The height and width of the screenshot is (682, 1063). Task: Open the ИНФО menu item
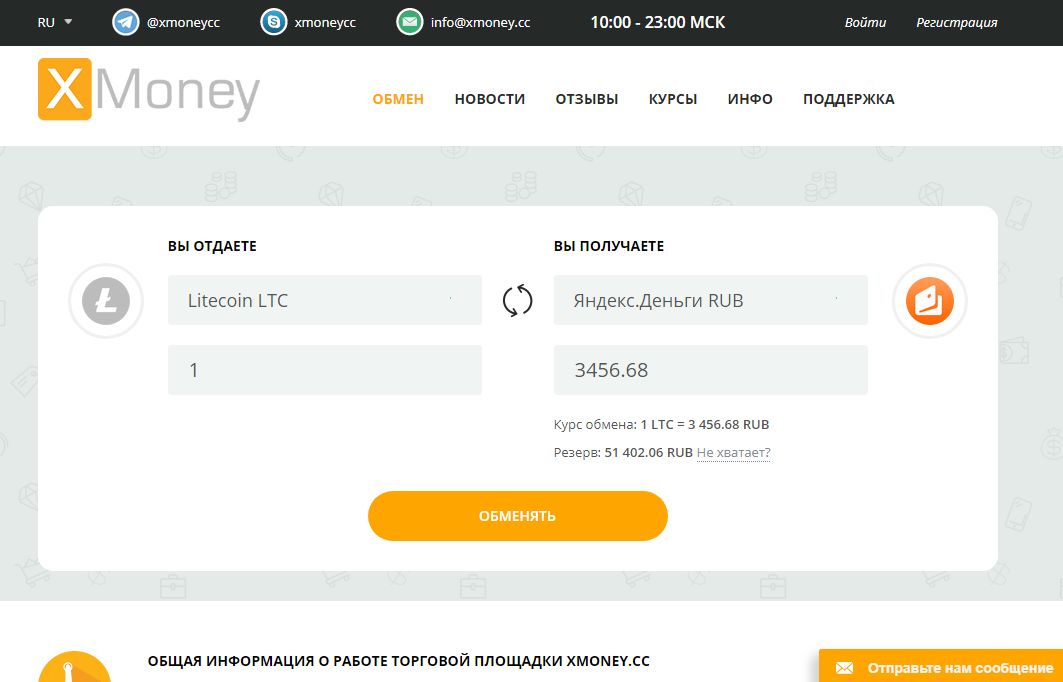pyautogui.click(x=750, y=99)
